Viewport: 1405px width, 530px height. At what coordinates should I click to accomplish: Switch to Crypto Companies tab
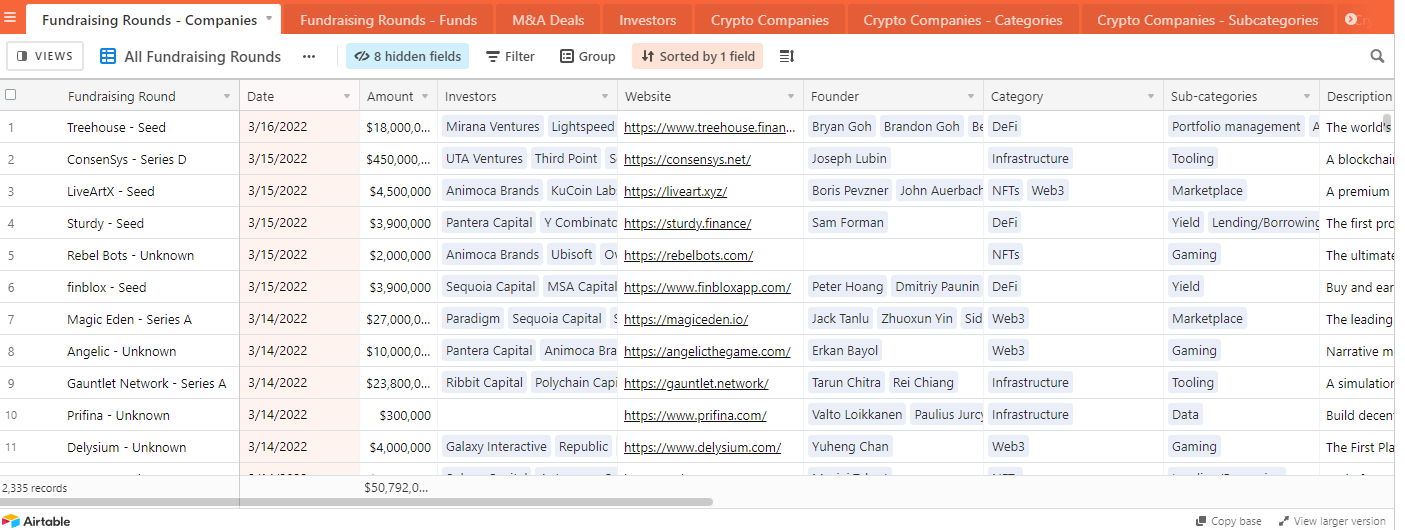coord(770,20)
